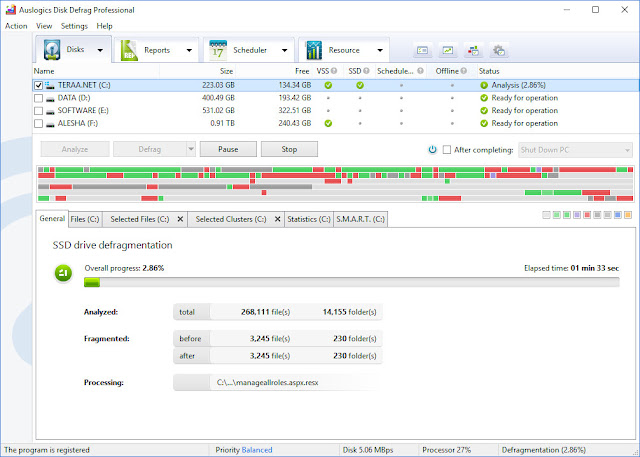Screen dimensions: 640x457
Task: Click the Analysis play status icon
Action: (484, 85)
